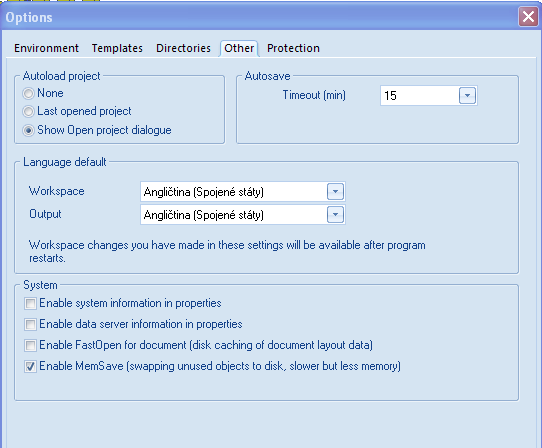Uncheck the Enable MemSave checkbox
Viewport: 542px width, 448px height.
(x=30, y=366)
